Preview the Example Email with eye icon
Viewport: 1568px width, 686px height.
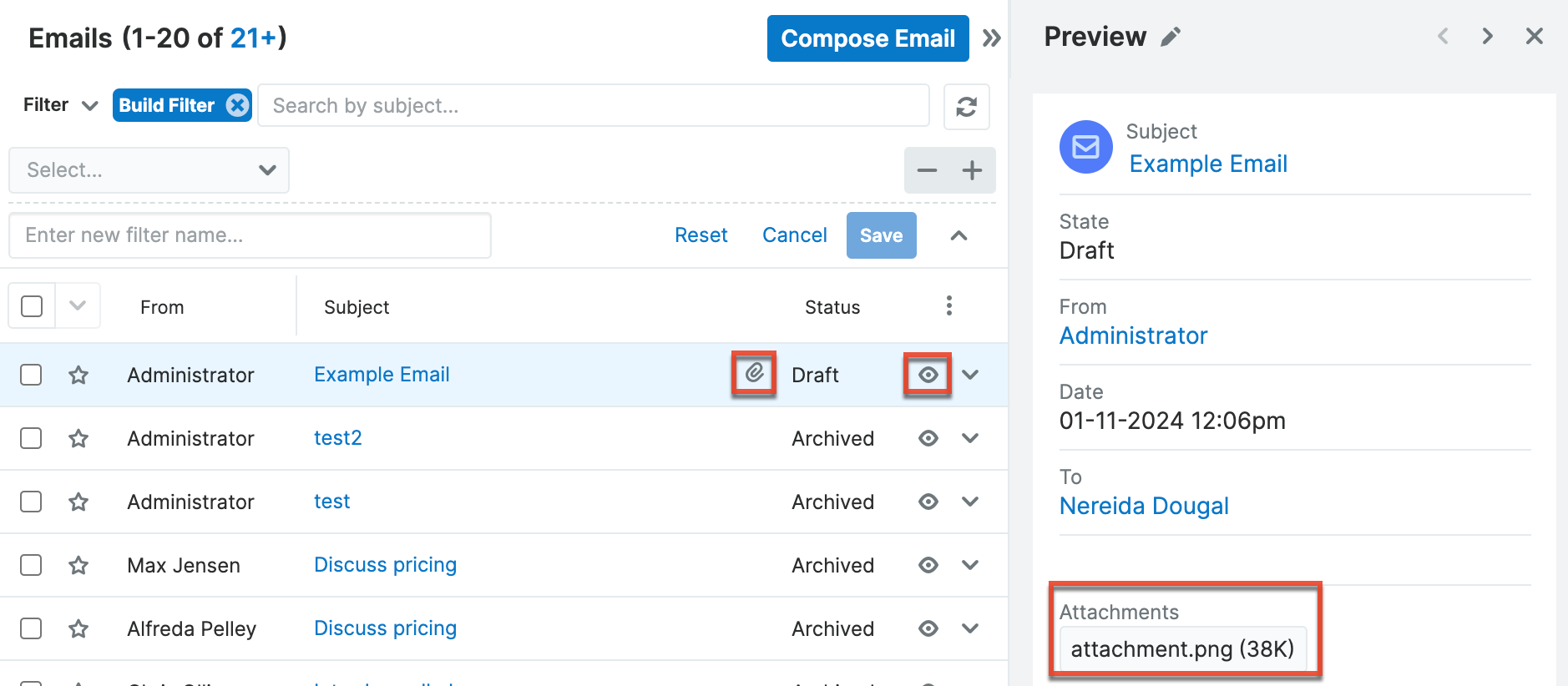[x=928, y=375]
